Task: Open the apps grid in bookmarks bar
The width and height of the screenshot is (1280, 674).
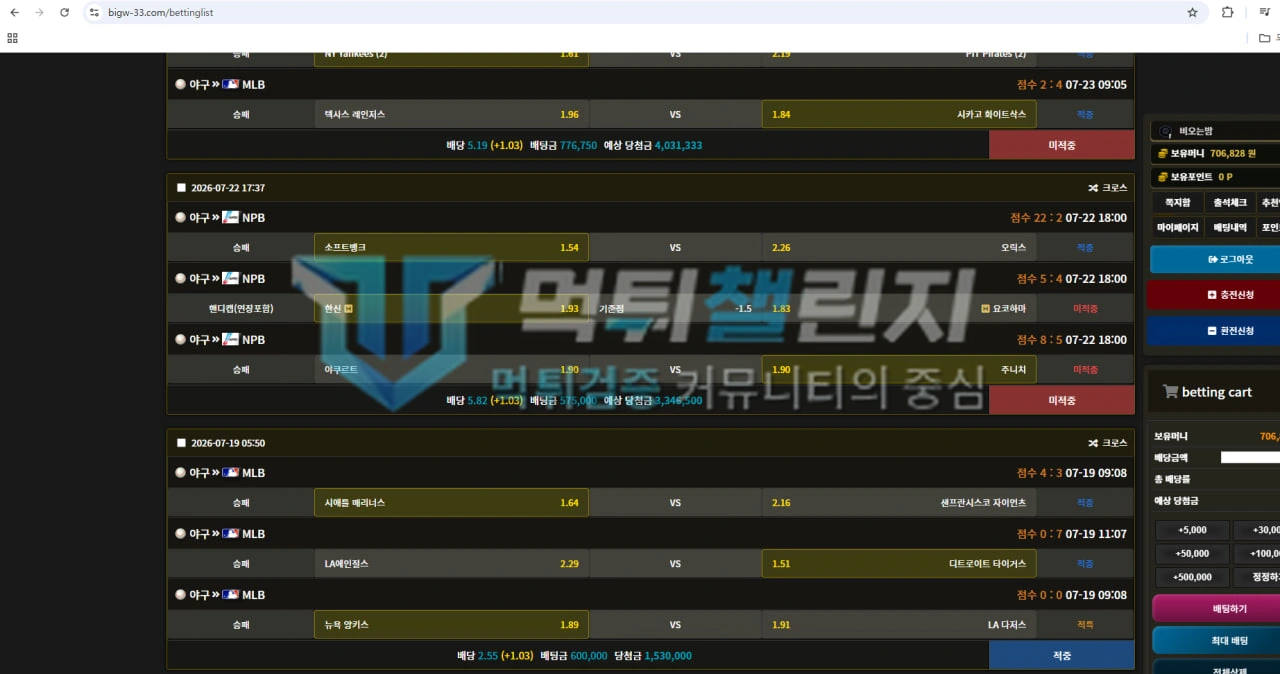Action: tap(12, 38)
